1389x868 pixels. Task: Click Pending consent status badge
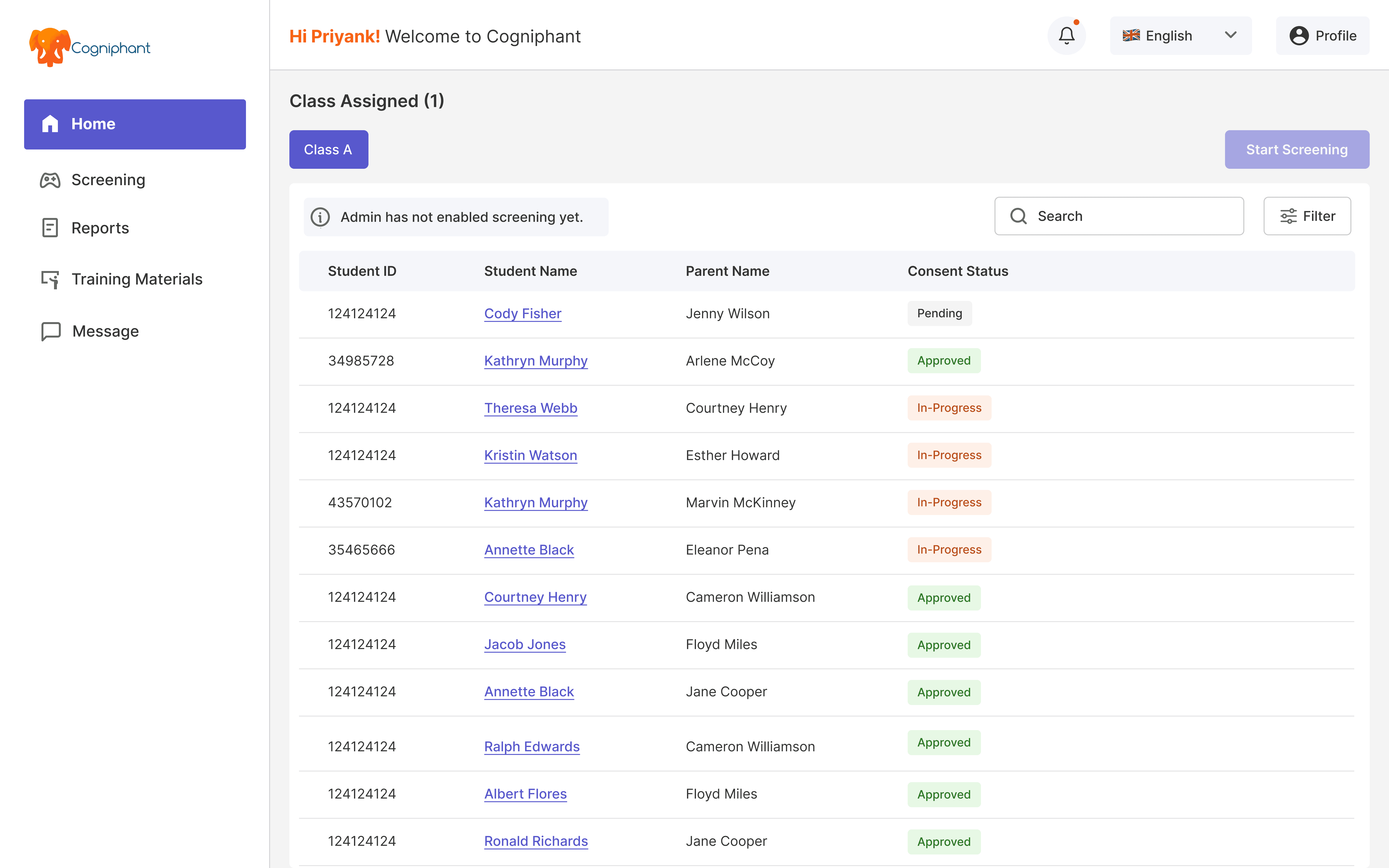(x=939, y=313)
